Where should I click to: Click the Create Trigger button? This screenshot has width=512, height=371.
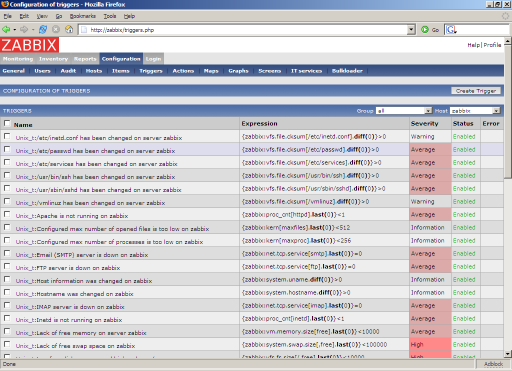tap(476, 91)
